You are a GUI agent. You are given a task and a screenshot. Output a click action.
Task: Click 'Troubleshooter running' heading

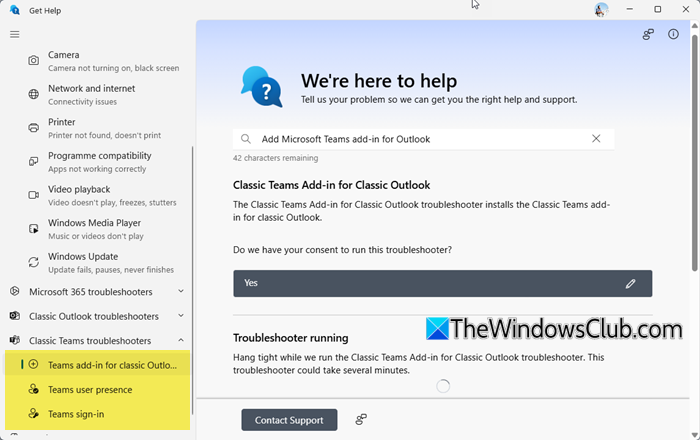pyautogui.click(x=291, y=338)
